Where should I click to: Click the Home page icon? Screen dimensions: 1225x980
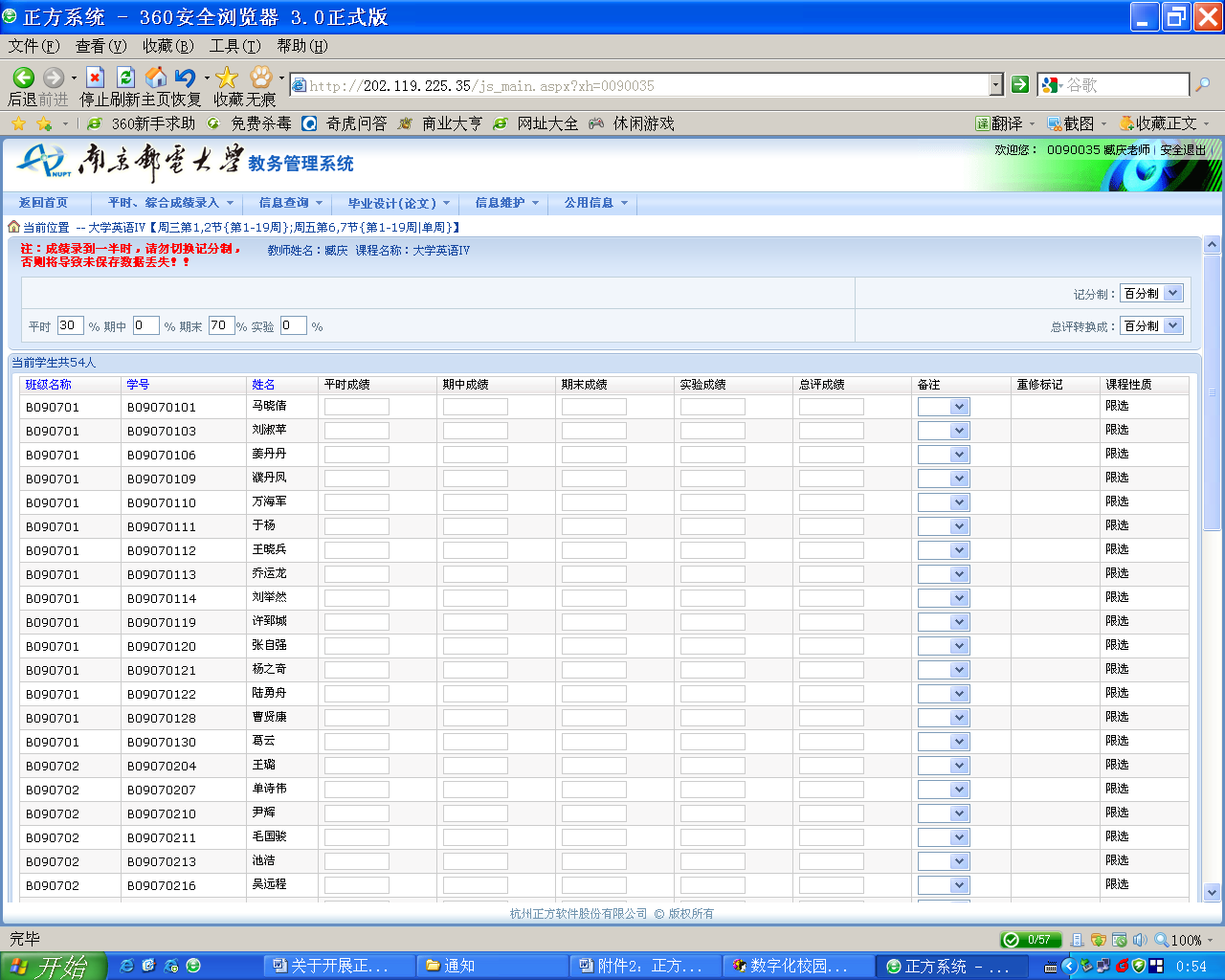click(156, 78)
